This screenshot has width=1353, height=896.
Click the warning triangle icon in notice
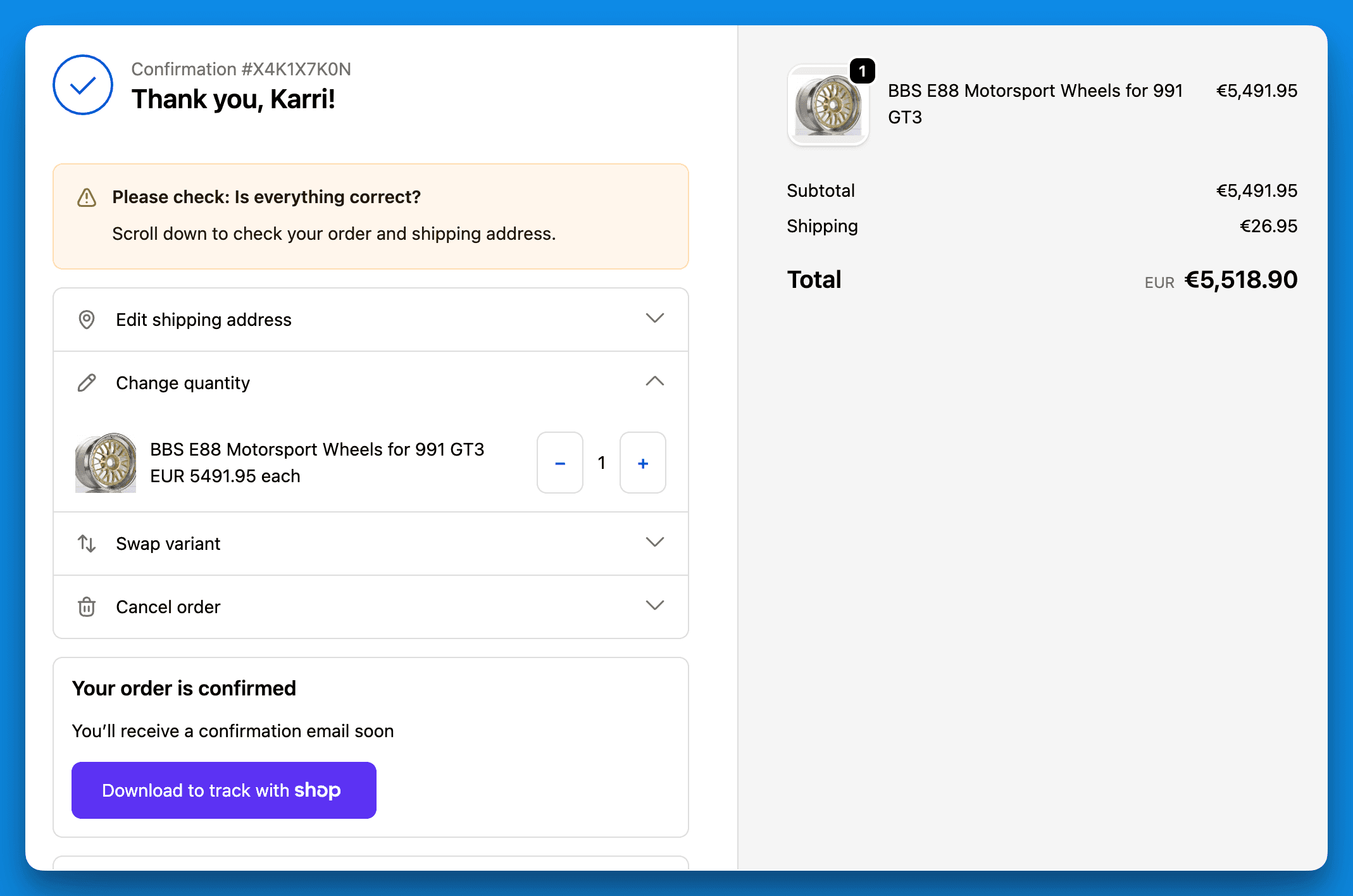click(x=87, y=197)
